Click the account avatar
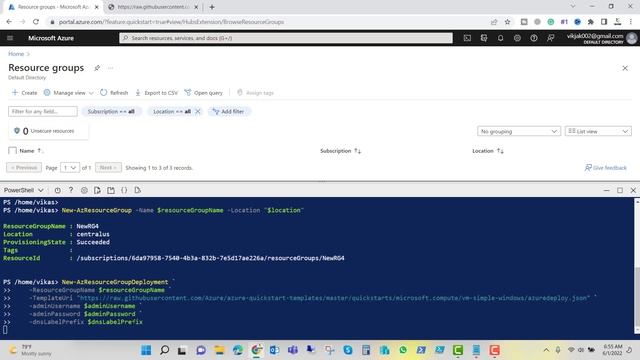Viewport: 640px width, 360px height. point(631,38)
